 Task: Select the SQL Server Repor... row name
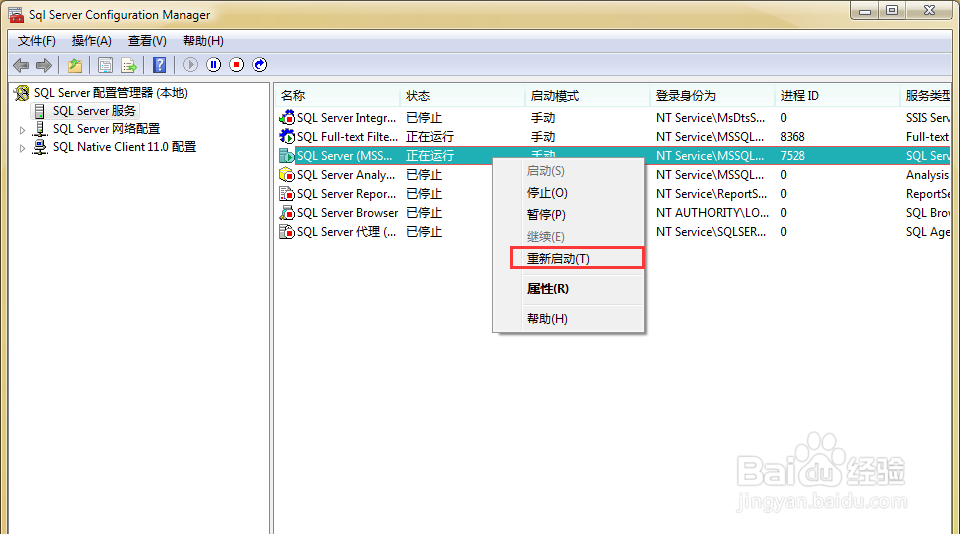click(x=346, y=194)
